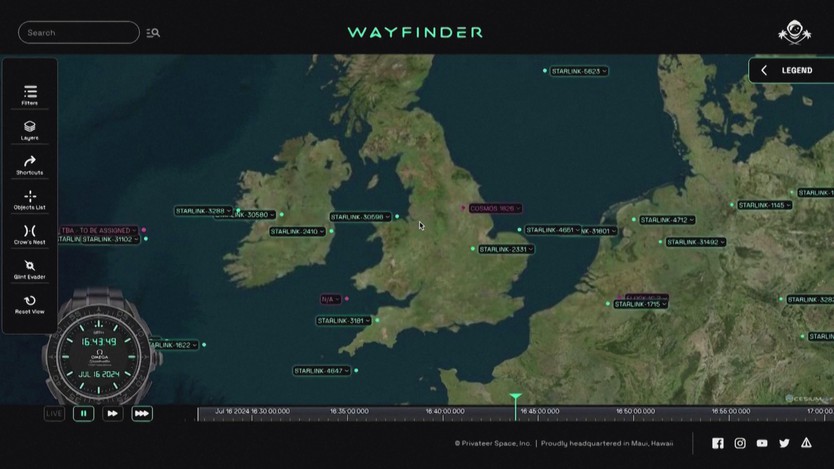This screenshot has height=469, width=834.
Task: Click the Omega watch clock display
Action: (99, 356)
